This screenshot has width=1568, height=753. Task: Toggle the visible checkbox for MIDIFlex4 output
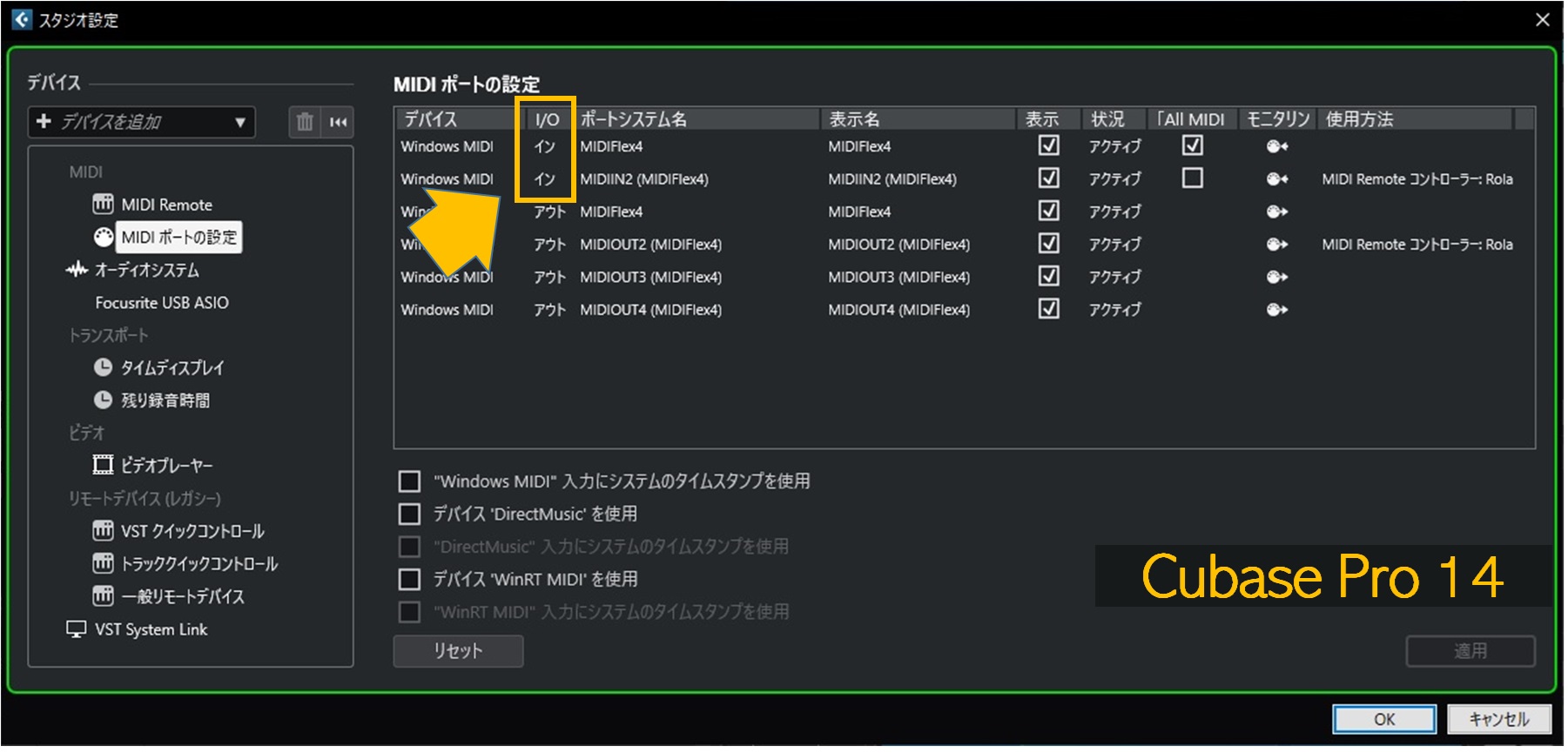coord(1049,211)
